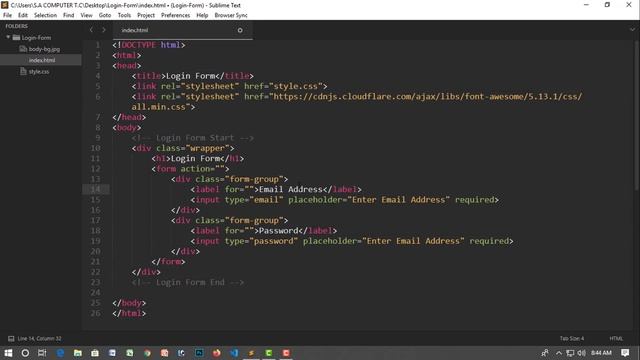Open File Explorer from the taskbar
640x360 pixels.
78,353
